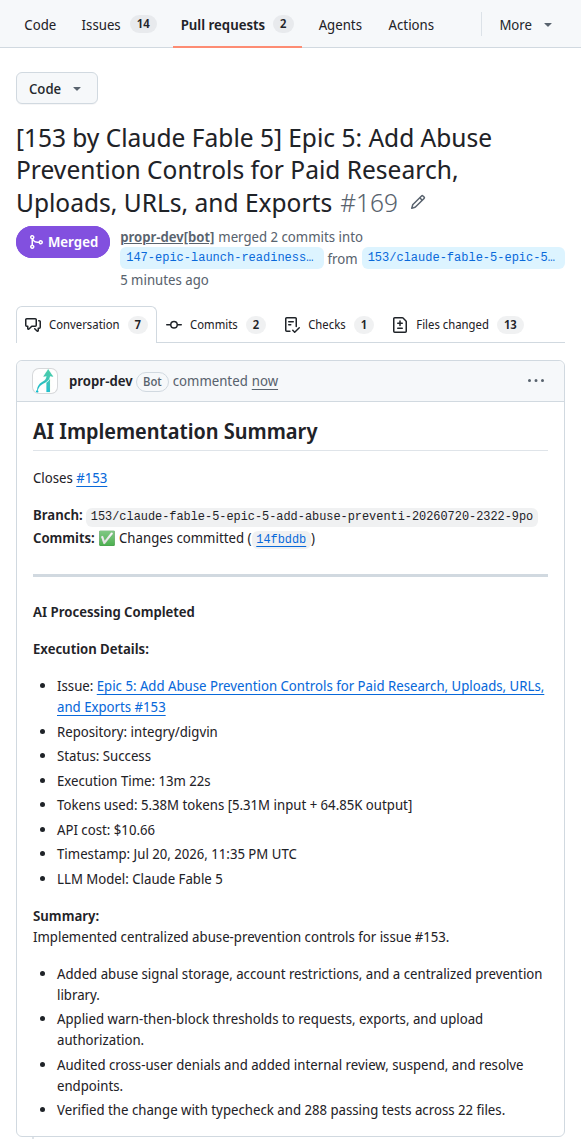The width and height of the screenshot is (581, 1139).
Task: Click 'Timestamp: Jul 20, 2026' item
Action: tap(176, 854)
